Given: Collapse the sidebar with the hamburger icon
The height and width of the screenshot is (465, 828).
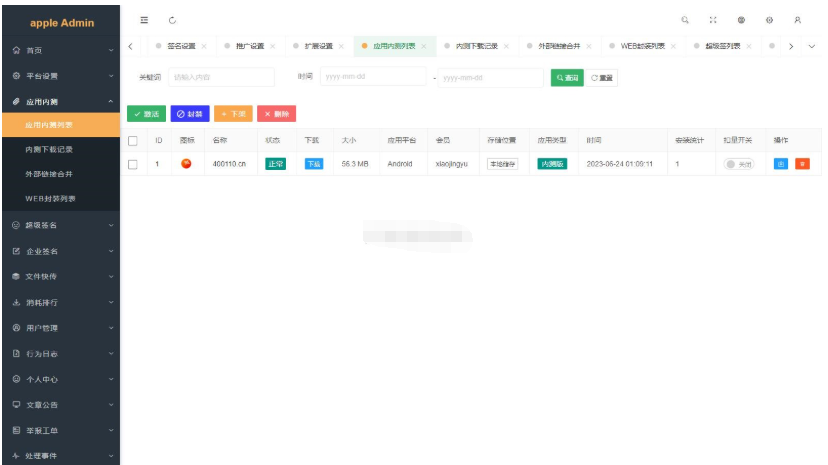Looking at the screenshot, I should coord(144,20).
